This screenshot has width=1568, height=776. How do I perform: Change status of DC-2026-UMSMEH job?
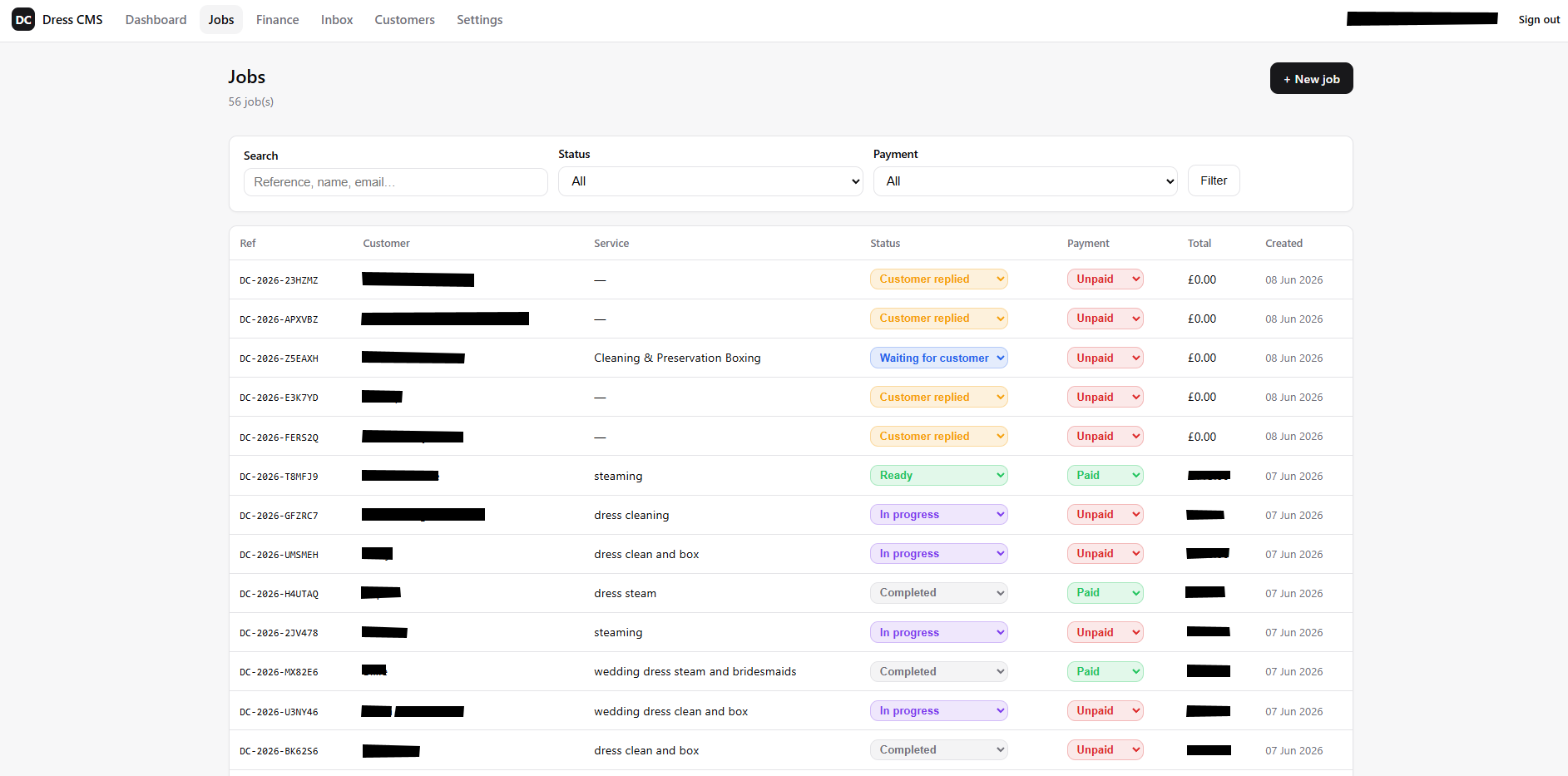pyautogui.click(x=938, y=553)
